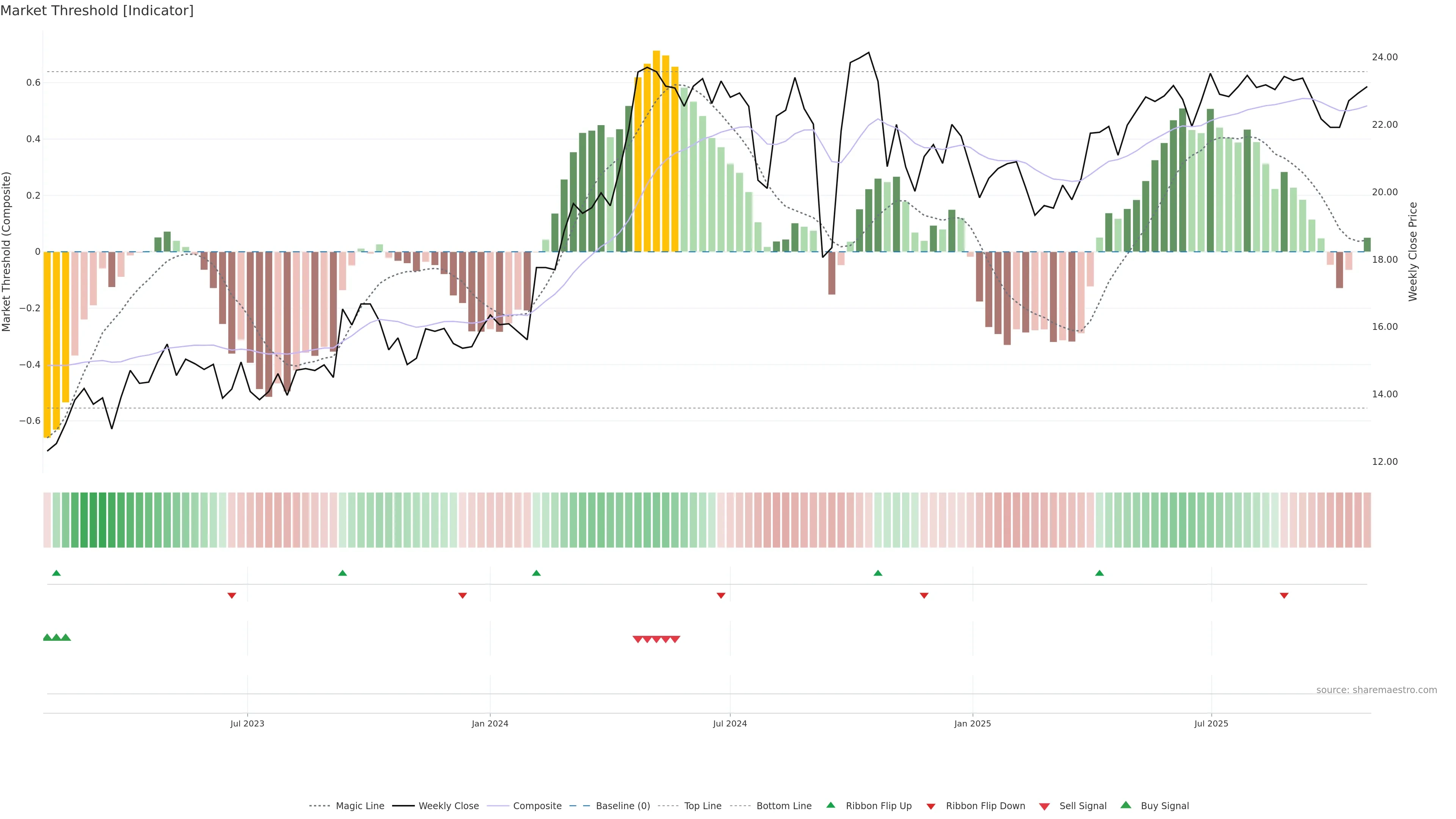This screenshot has width=1456, height=819.
Task: Click the first Ribbon Flip Down marker
Action: 232,595
